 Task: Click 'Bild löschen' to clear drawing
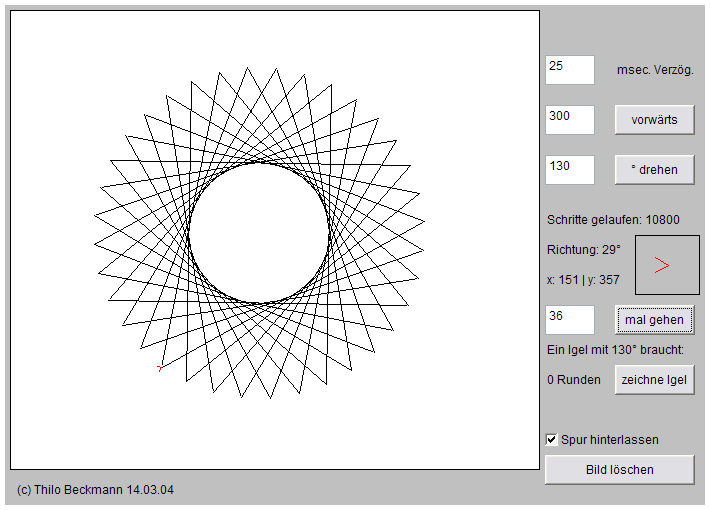point(619,470)
